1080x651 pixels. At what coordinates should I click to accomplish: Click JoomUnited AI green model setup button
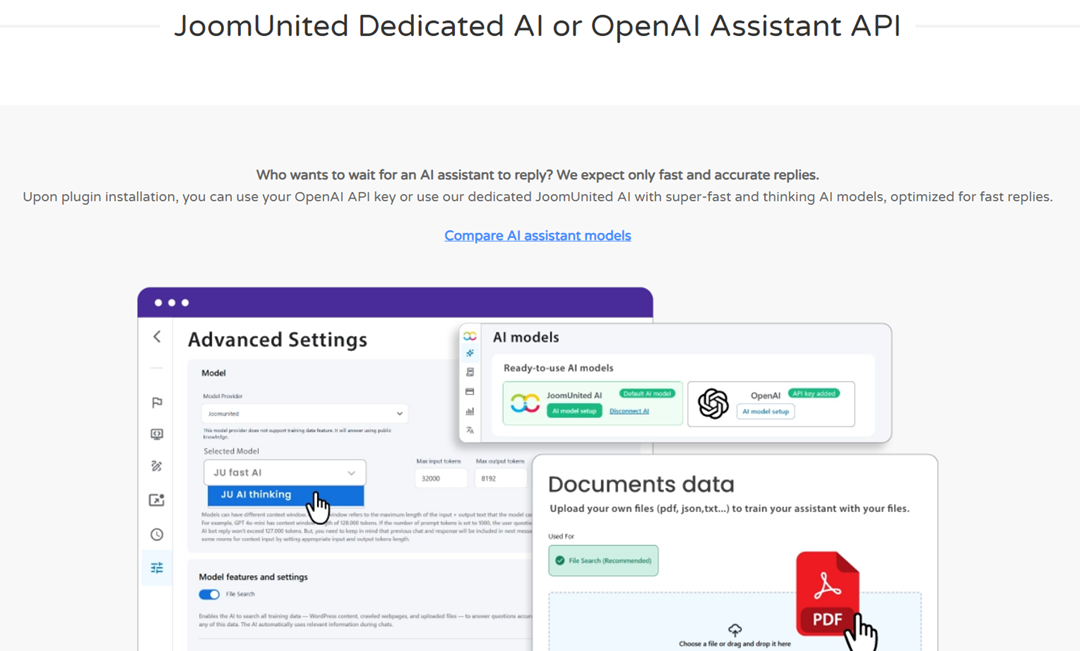coord(574,411)
